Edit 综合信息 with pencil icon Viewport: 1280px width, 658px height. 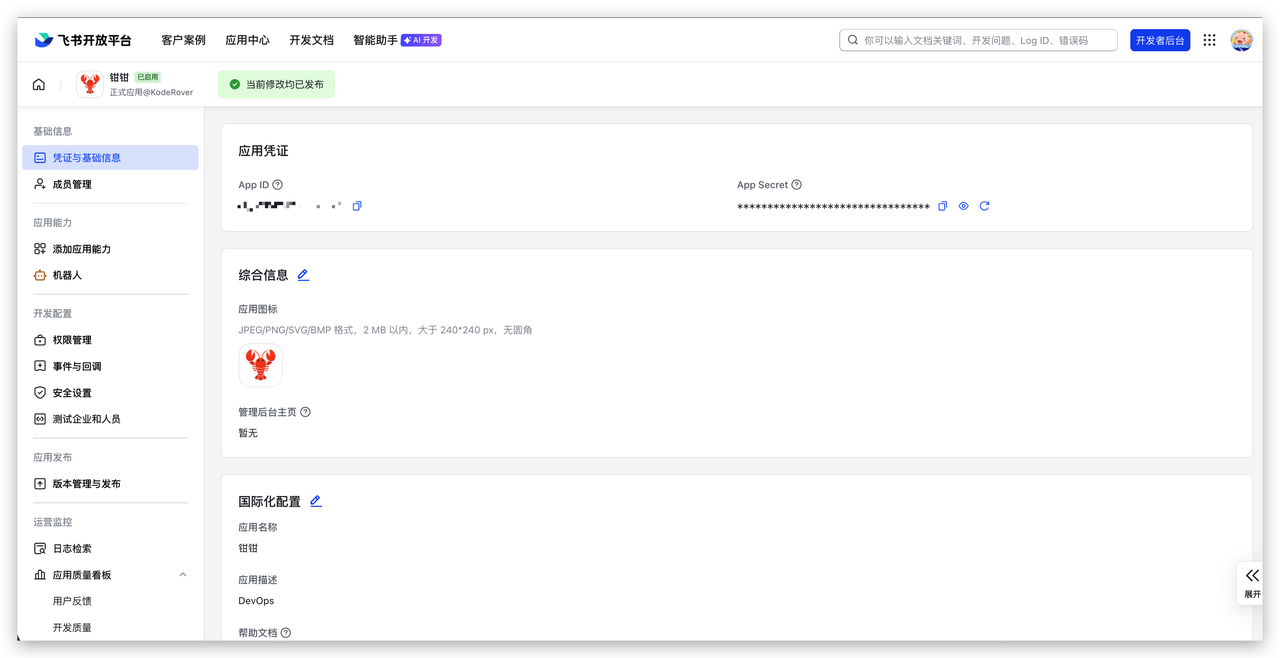(x=303, y=275)
